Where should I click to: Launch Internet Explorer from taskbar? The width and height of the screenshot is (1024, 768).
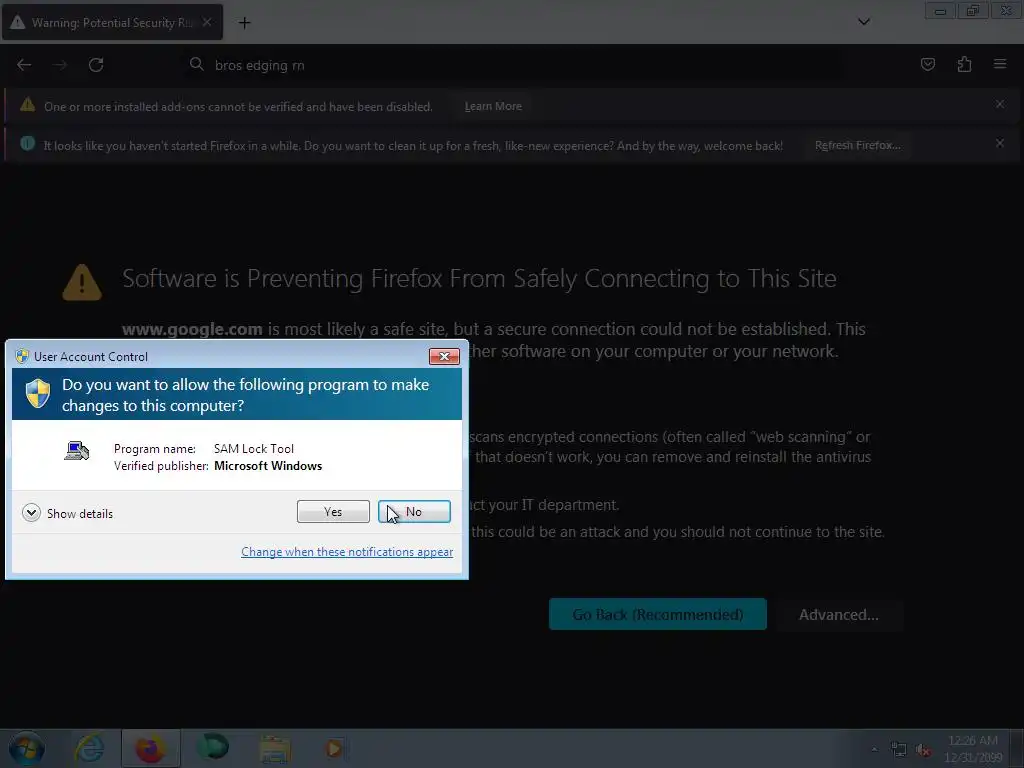click(x=89, y=749)
